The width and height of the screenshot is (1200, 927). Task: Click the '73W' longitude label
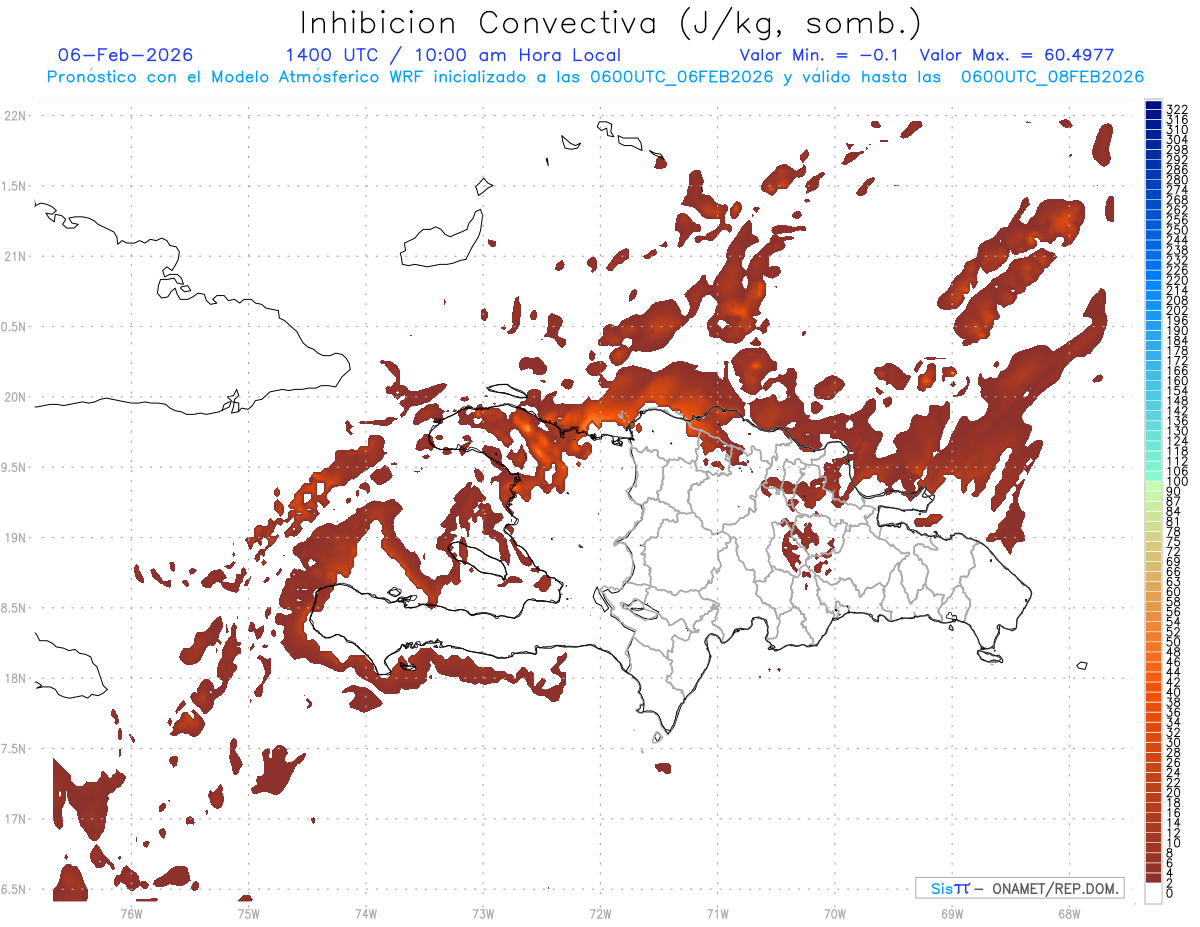pyautogui.click(x=483, y=912)
